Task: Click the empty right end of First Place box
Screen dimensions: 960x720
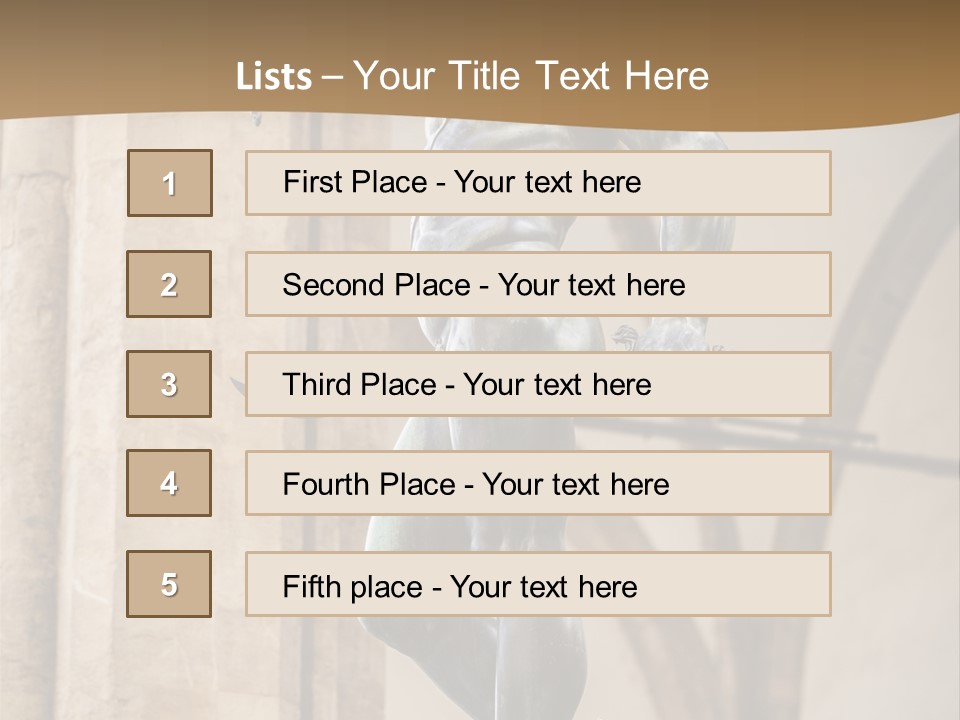Action: (x=760, y=183)
